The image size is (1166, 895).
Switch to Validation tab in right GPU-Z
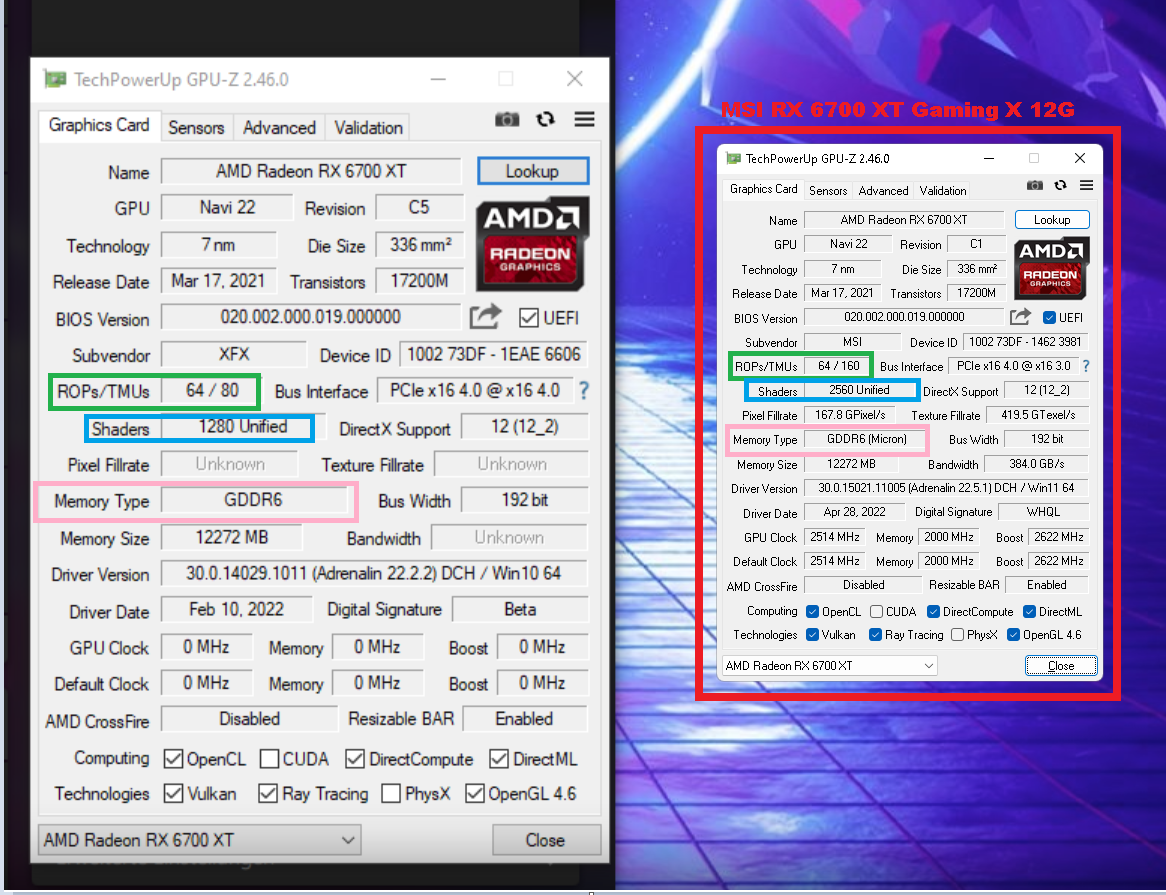pos(943,190)
